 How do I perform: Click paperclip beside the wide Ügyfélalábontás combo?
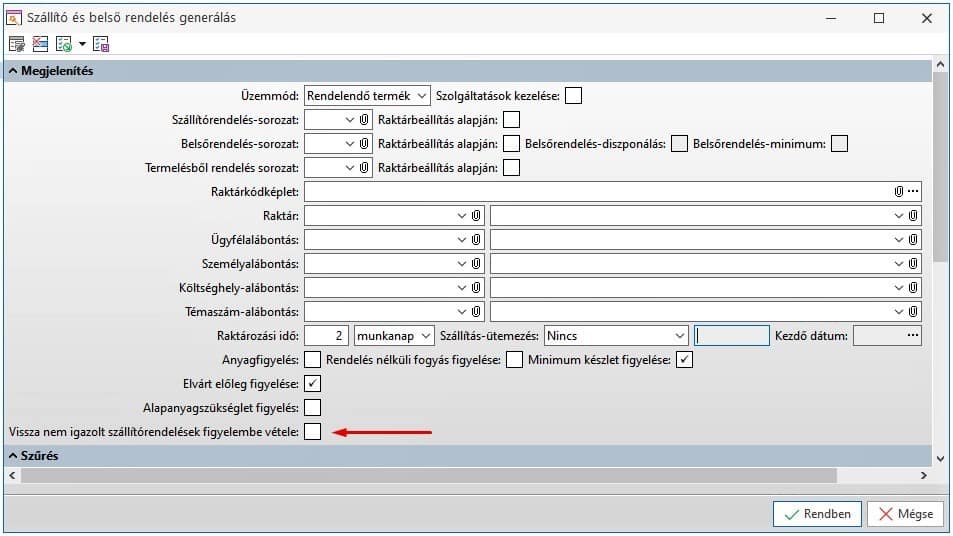[x=913, y=239]
